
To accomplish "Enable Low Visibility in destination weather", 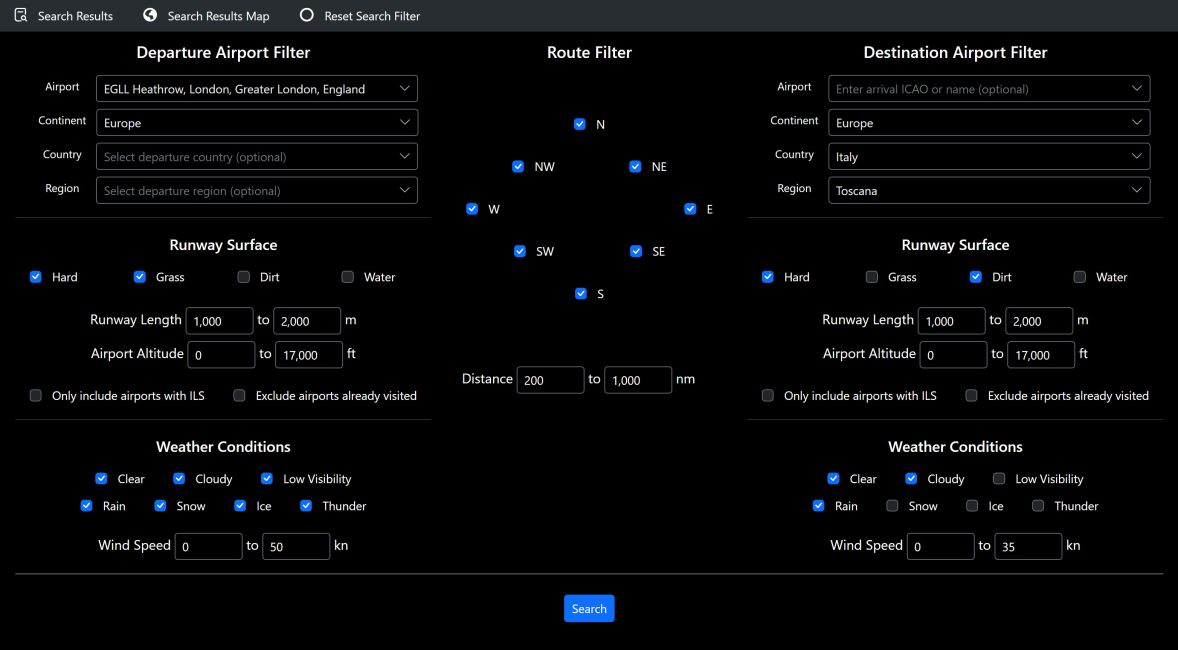I will [x=999, y=478].
